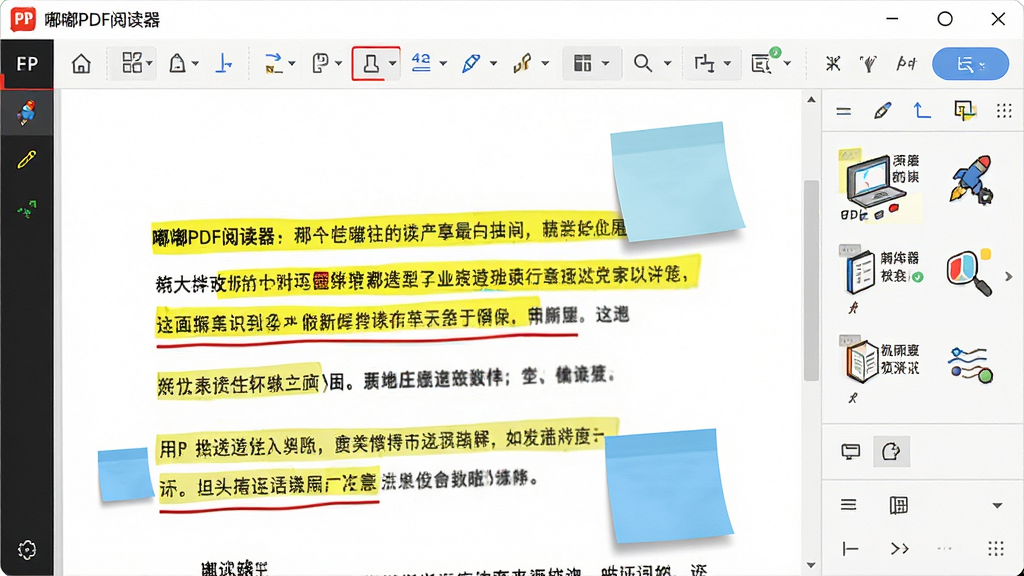Open the bottom-right dotted grid icon
The height and width of the screenshot is (576, 1024).
click(x=996, y=549)
